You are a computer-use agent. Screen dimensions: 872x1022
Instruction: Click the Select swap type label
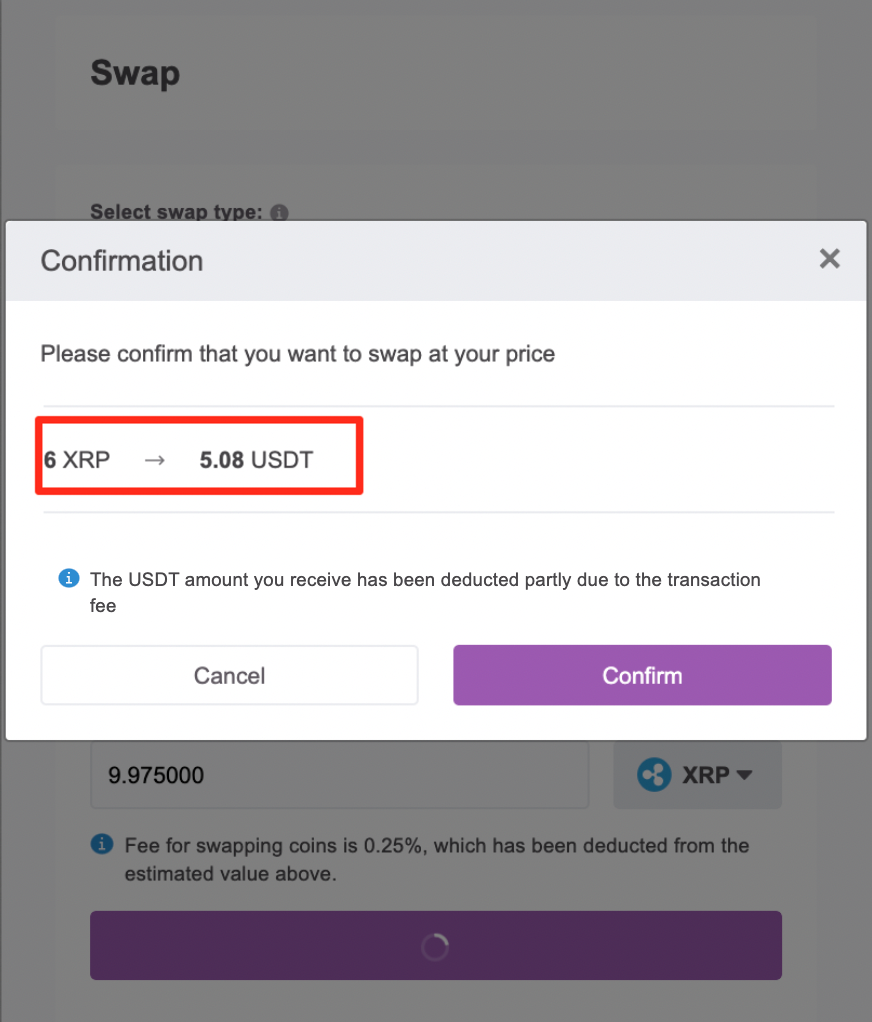(x=176, y=212)
